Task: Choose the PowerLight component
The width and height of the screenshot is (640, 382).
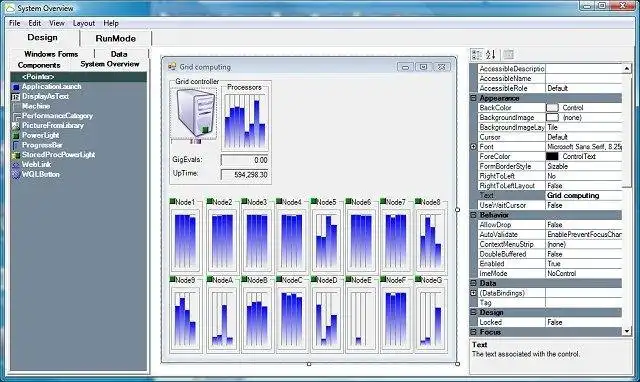Action: [x=40, y=135]
